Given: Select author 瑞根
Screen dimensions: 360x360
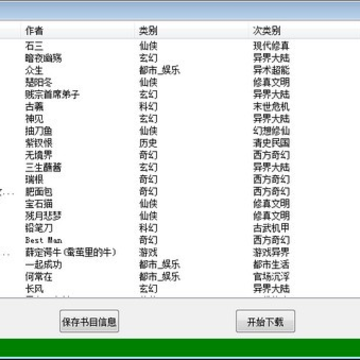Looking at the screenshot, I should [34, 179].
